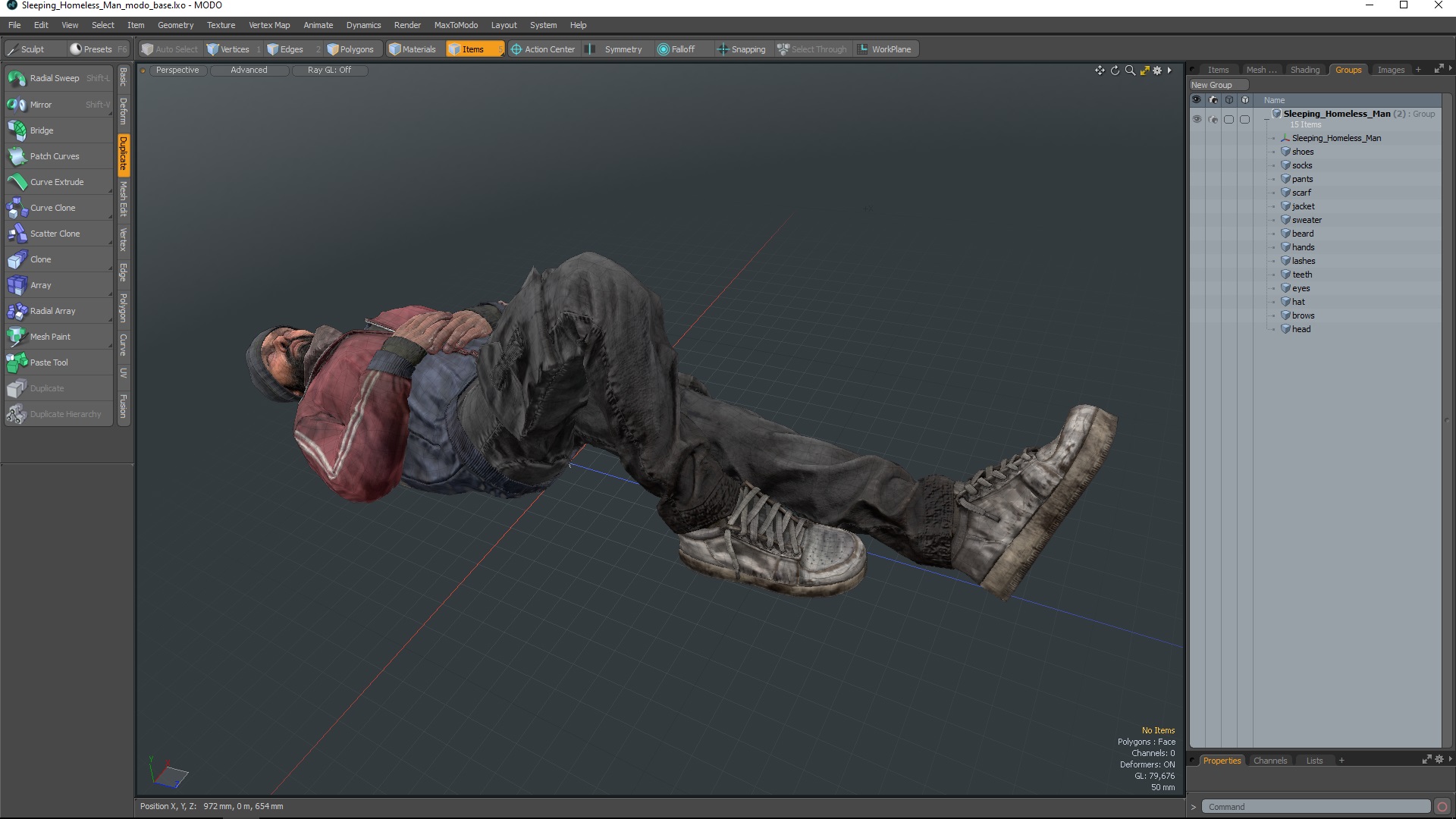This screenshot has width=1456, height=819.
Task: Select the Radial Sweep tool
Action: [58, 78]
